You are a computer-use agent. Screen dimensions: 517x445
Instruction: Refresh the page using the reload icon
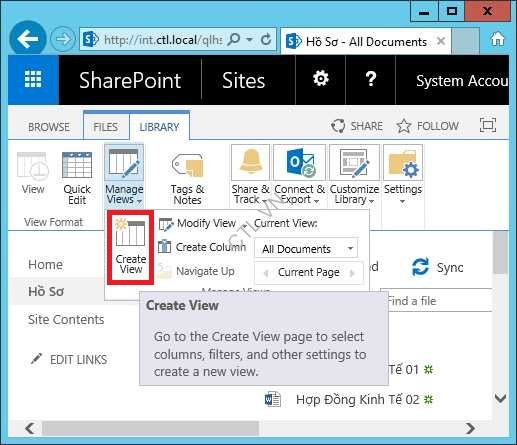(x=266, y=40)
